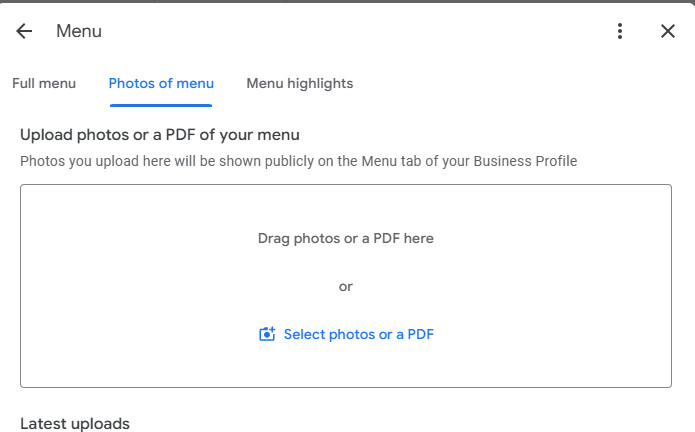This screenshot has height=432, width=695.
Task: Click the camera add-photo icon
Action: [267, 334]
